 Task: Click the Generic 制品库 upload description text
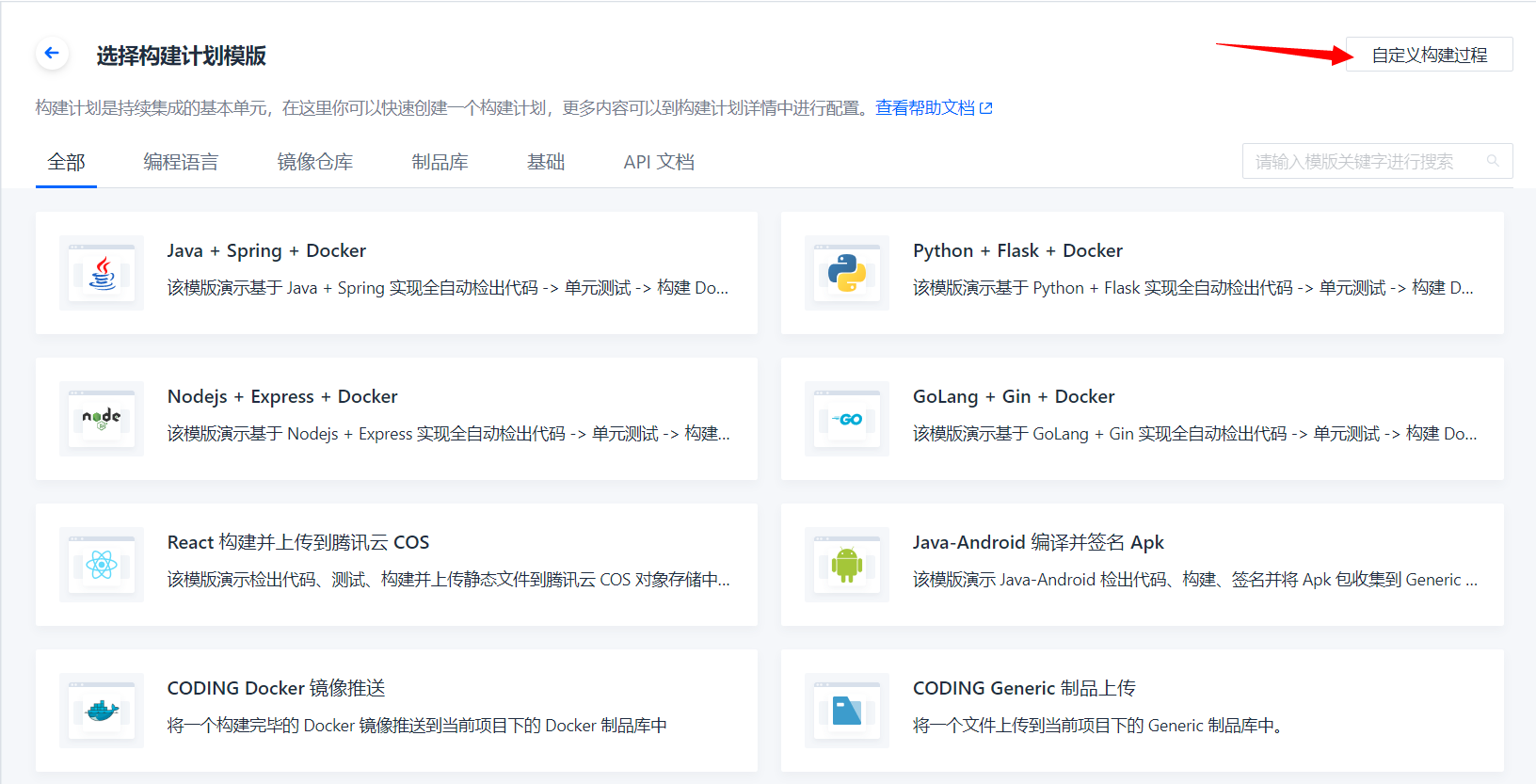click(x=1098, y=726)
